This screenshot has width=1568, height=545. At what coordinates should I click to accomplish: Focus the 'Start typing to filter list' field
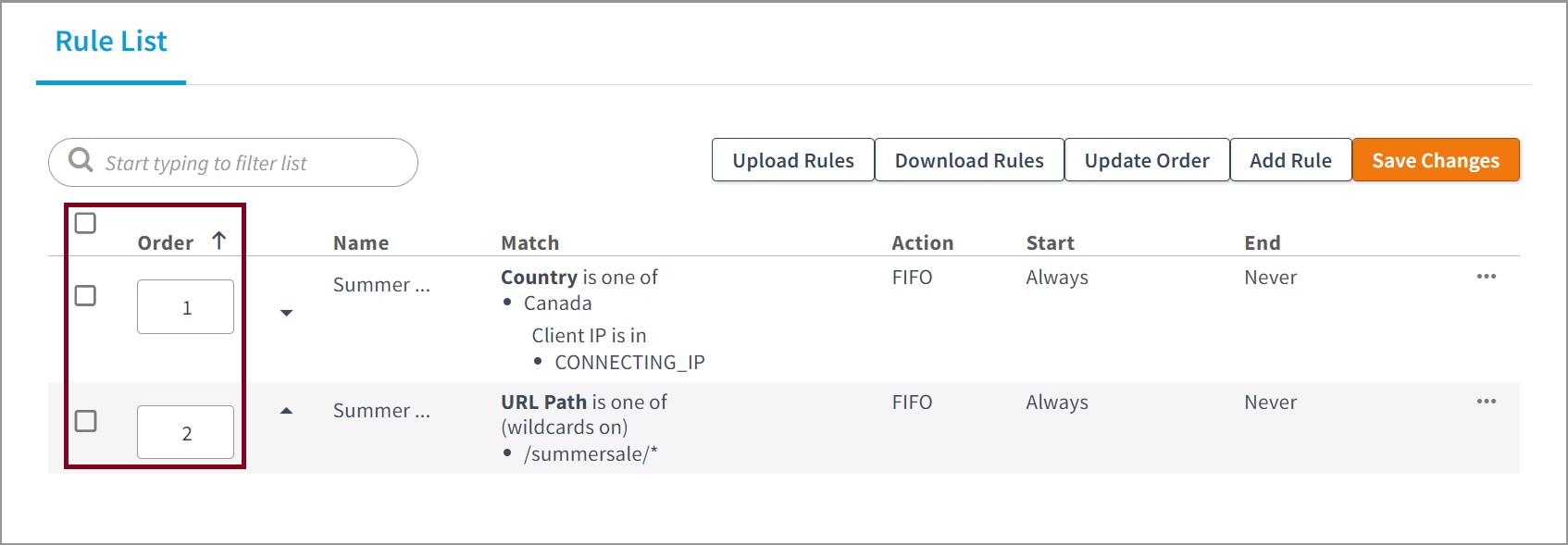[250, 163]
